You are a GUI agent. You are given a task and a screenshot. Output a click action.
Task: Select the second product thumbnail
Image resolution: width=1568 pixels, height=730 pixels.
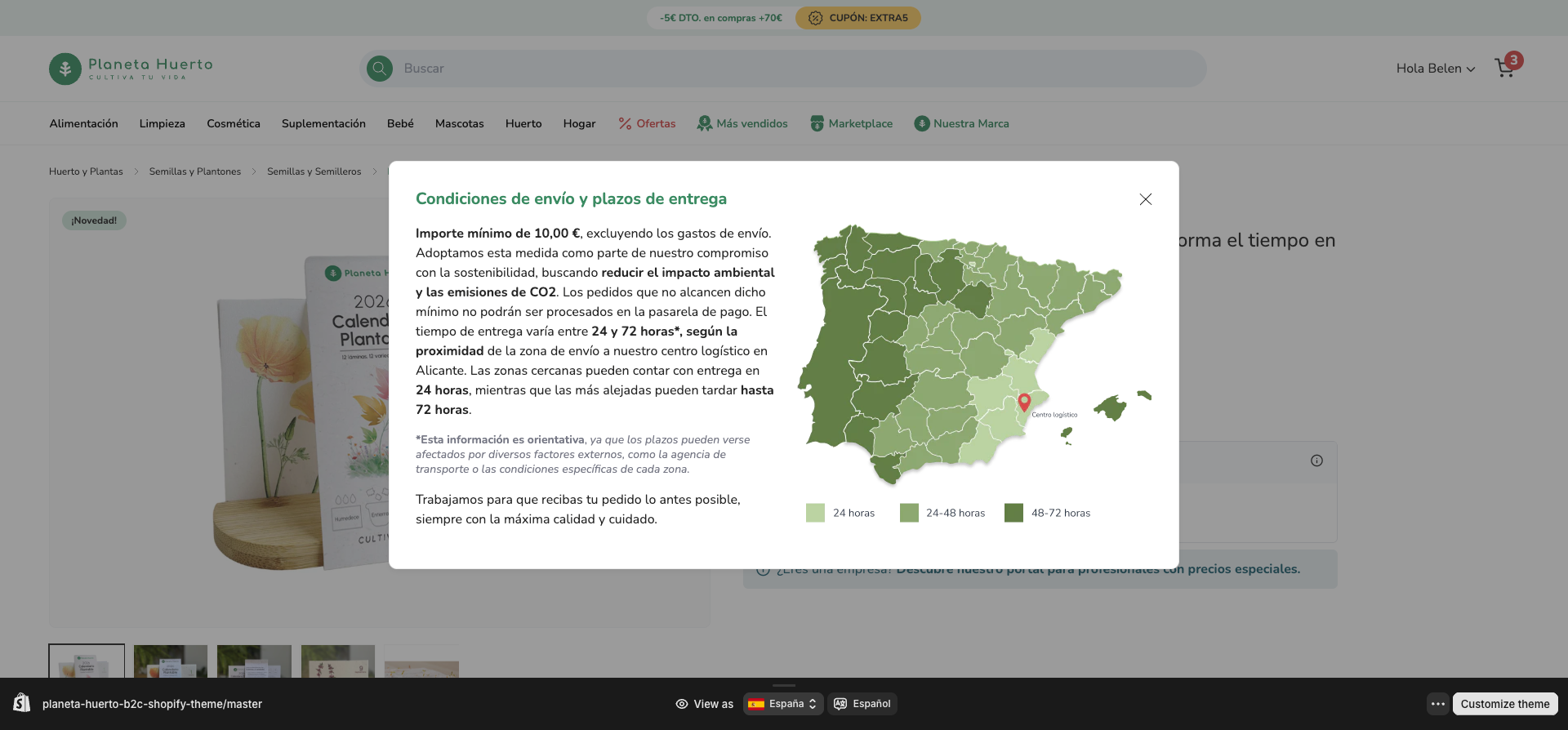(171, 661)
